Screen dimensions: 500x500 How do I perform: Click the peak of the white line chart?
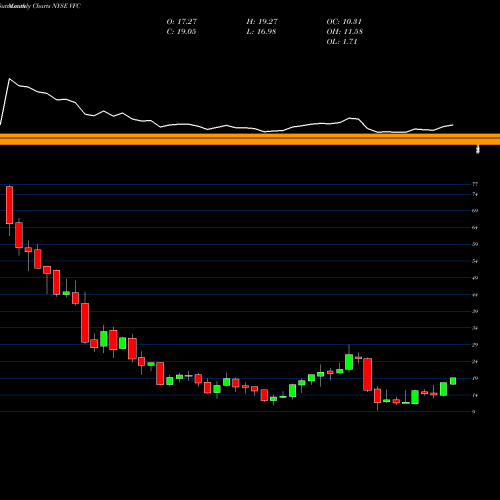[x=9, y=79]
